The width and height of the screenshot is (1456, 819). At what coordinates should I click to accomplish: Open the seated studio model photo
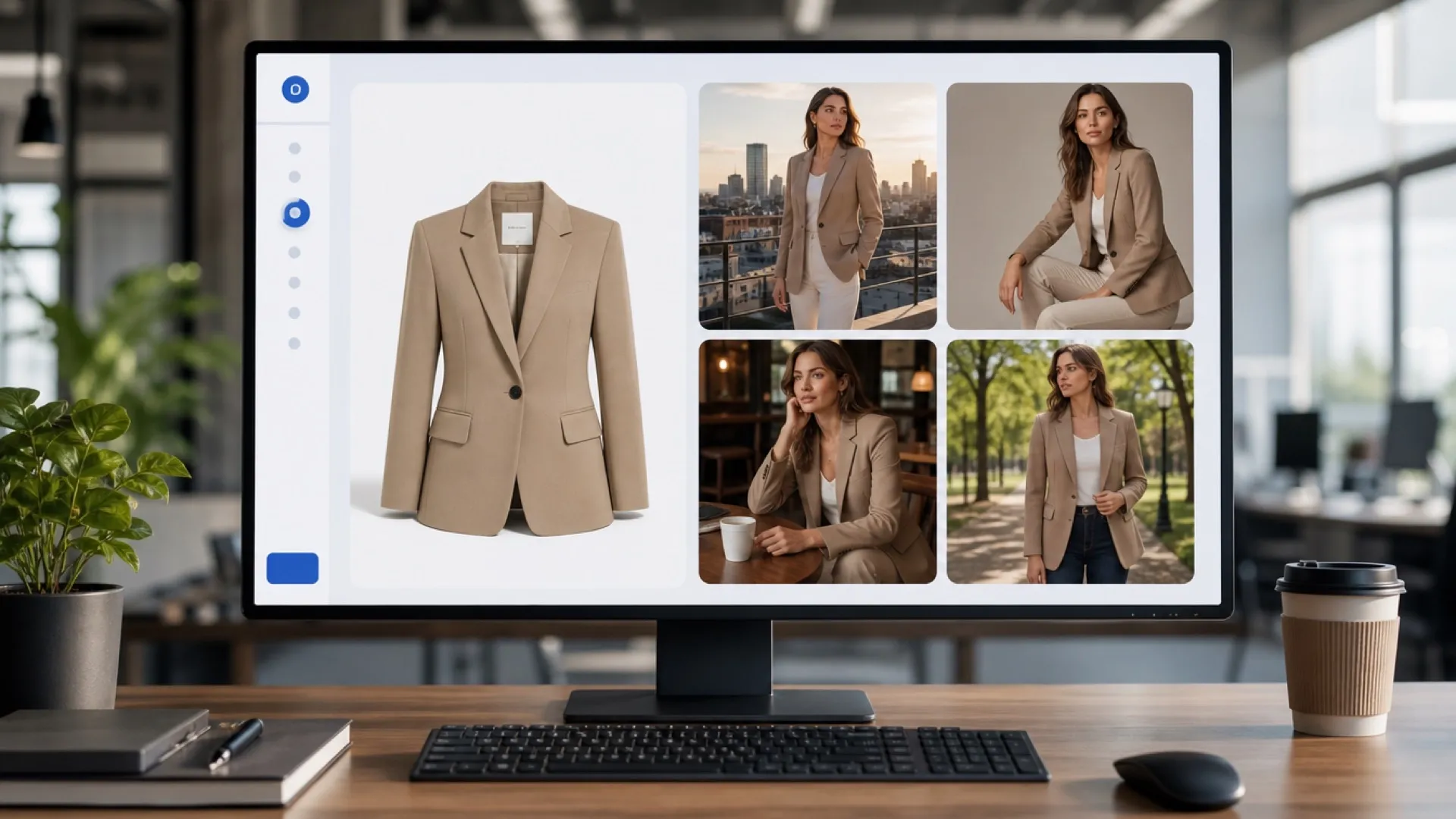1069,206
